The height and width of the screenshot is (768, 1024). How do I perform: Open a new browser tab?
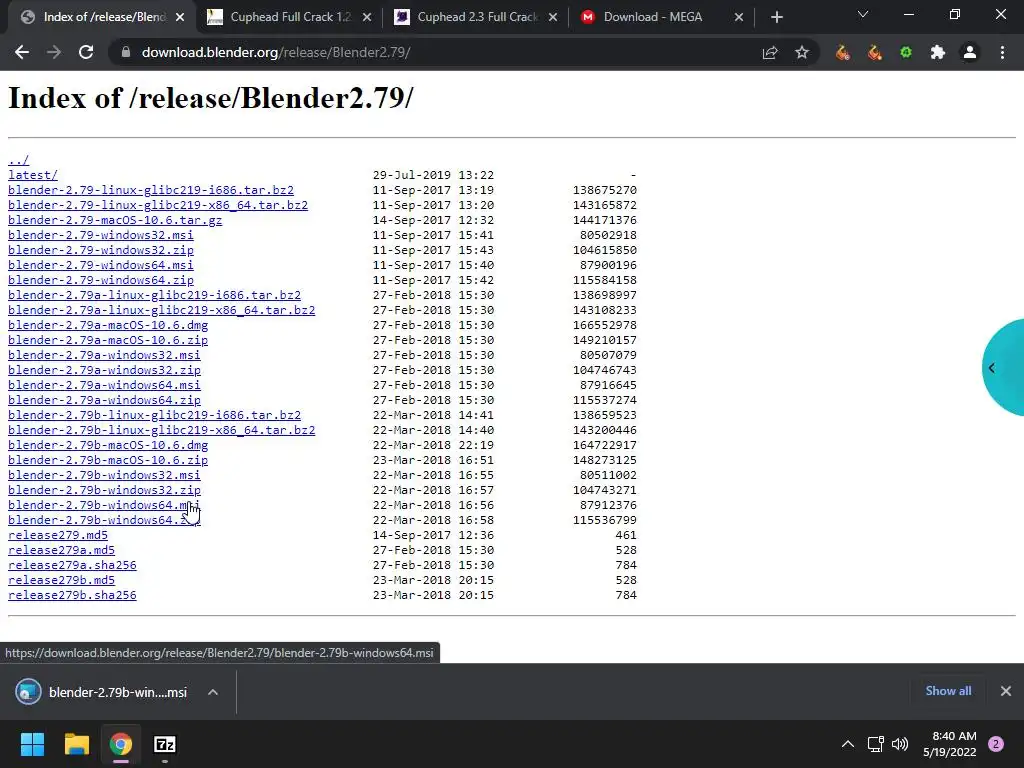point(776,17)
